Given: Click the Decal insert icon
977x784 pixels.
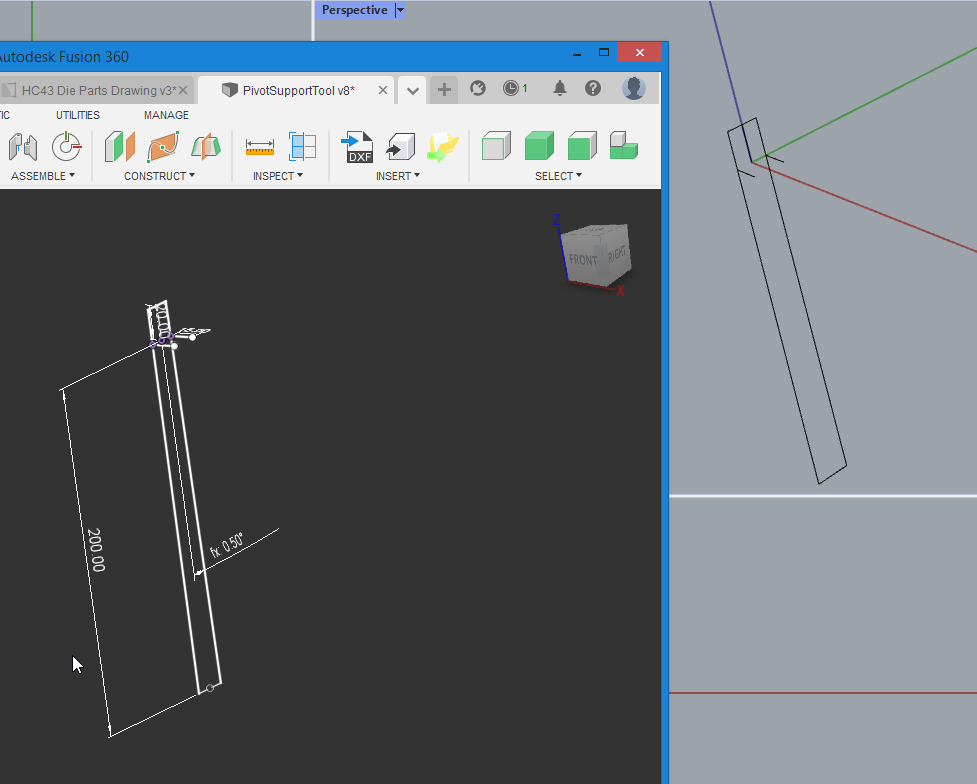Looking at the screenshot, I should point(442,146).
